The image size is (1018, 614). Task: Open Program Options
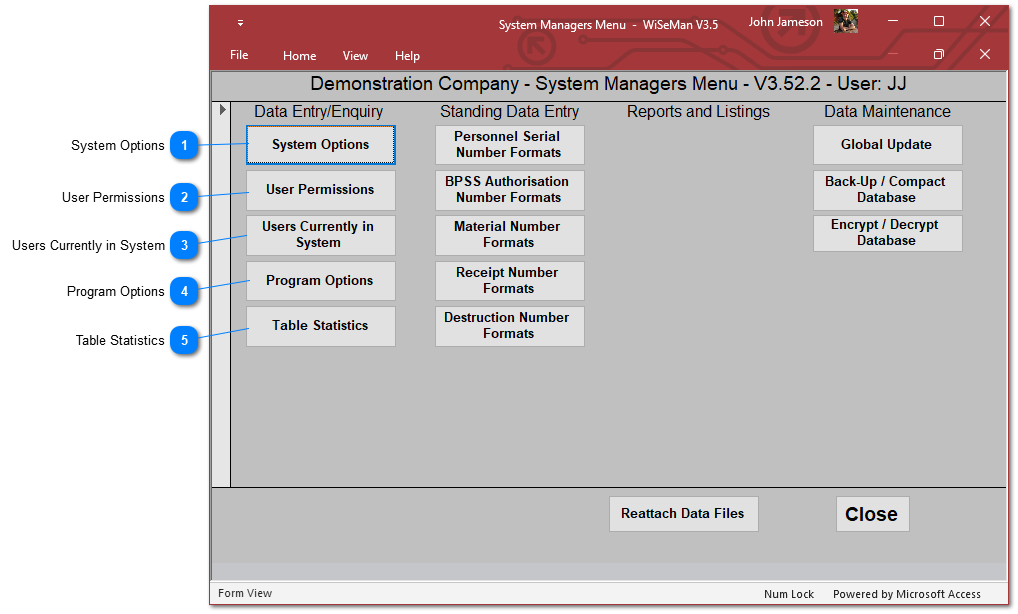(321, 281)
